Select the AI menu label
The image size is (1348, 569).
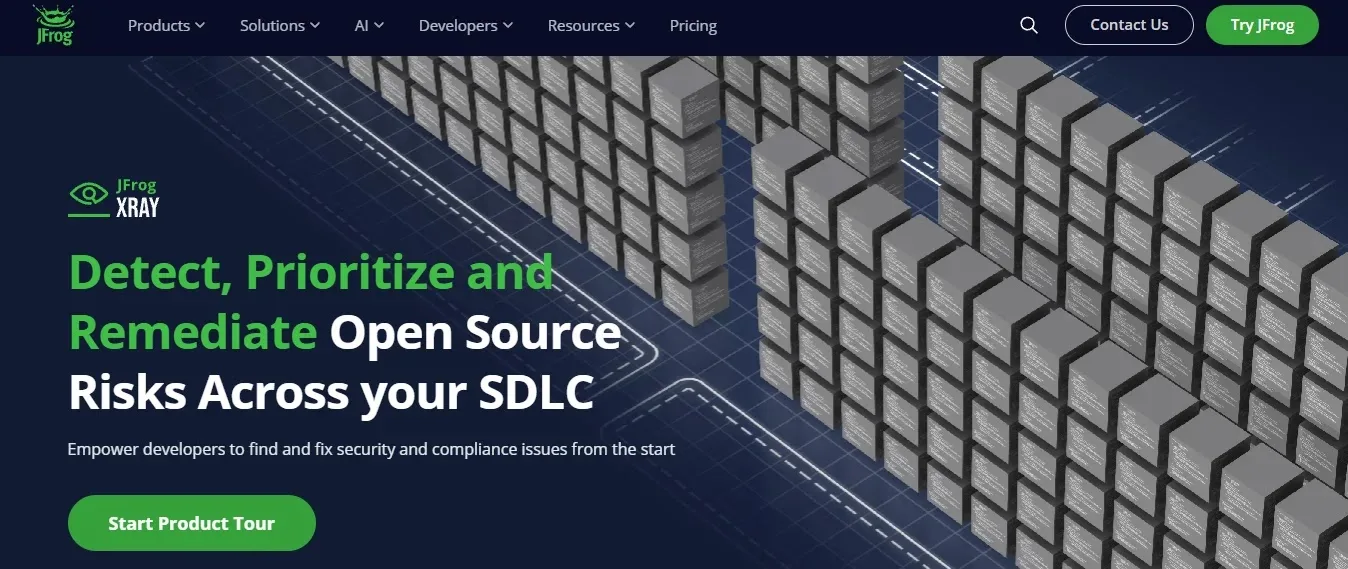point(362,26)
